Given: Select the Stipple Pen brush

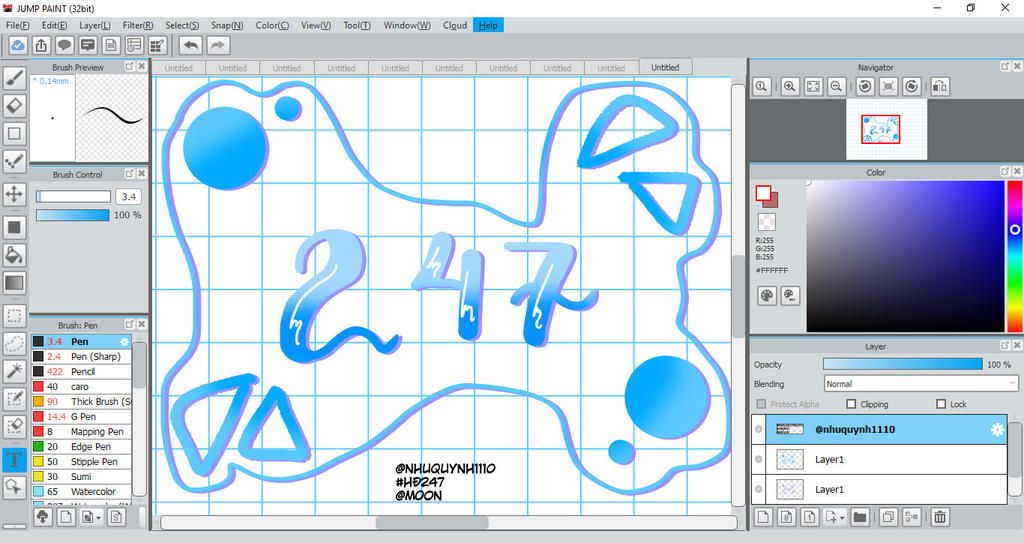Looking at the screenshot, I should point(82,462).
